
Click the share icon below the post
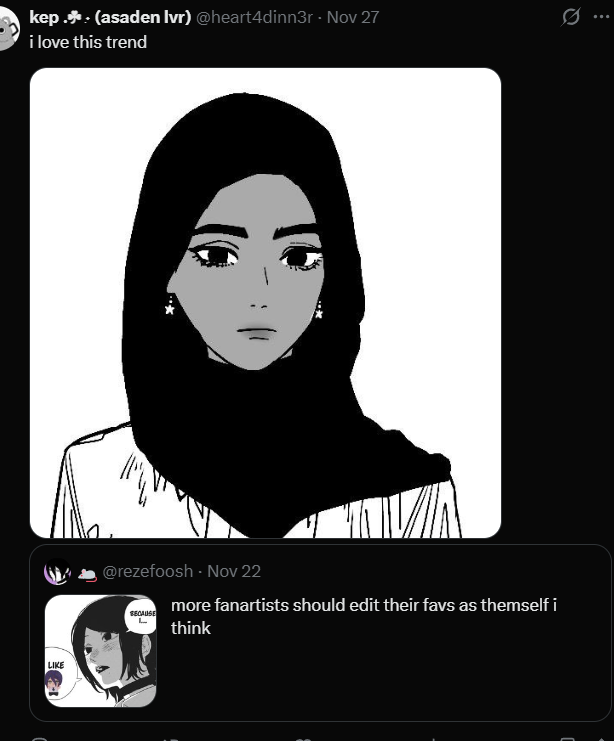[x=600, y=738]
